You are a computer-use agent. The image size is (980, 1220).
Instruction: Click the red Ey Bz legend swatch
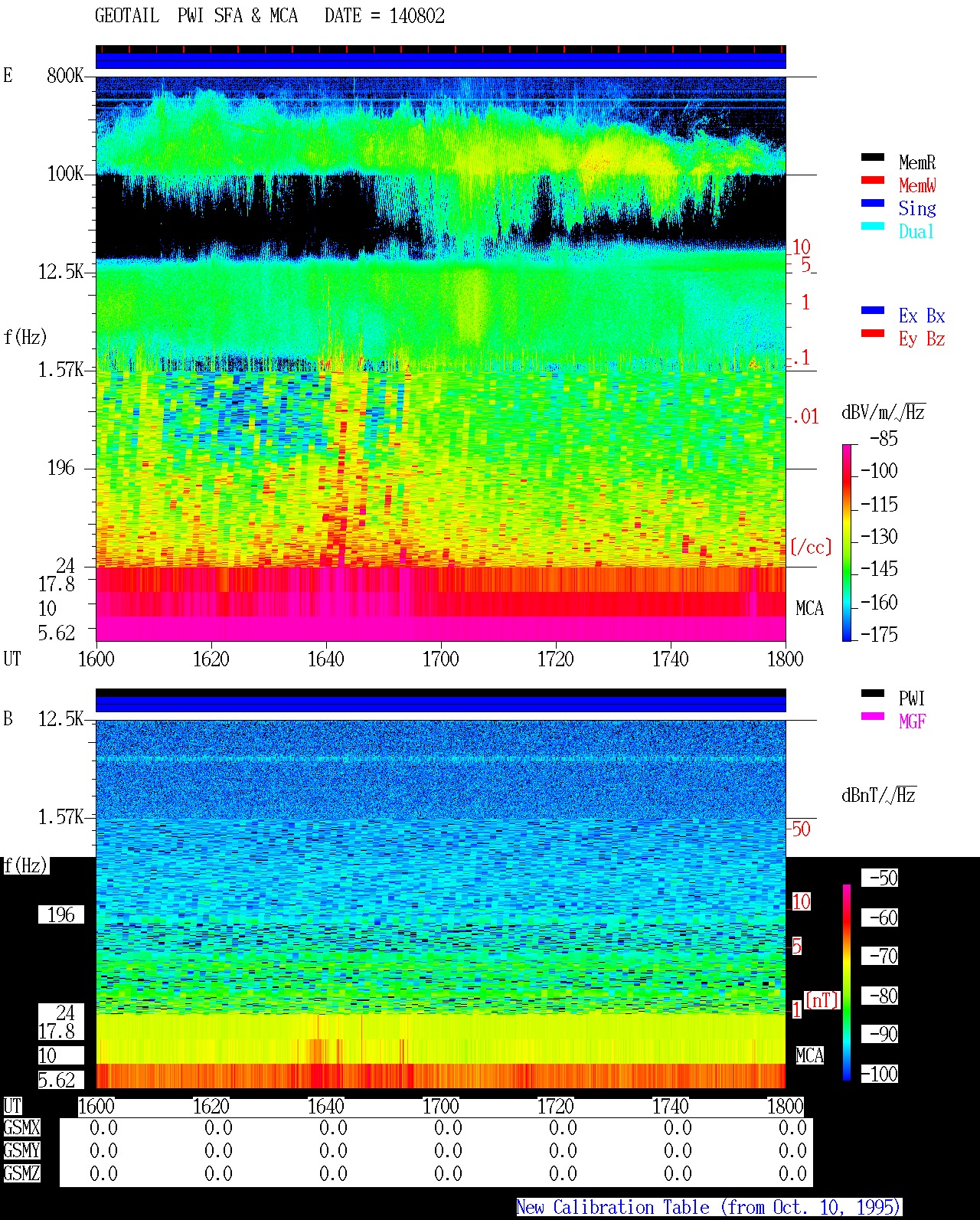872,334
